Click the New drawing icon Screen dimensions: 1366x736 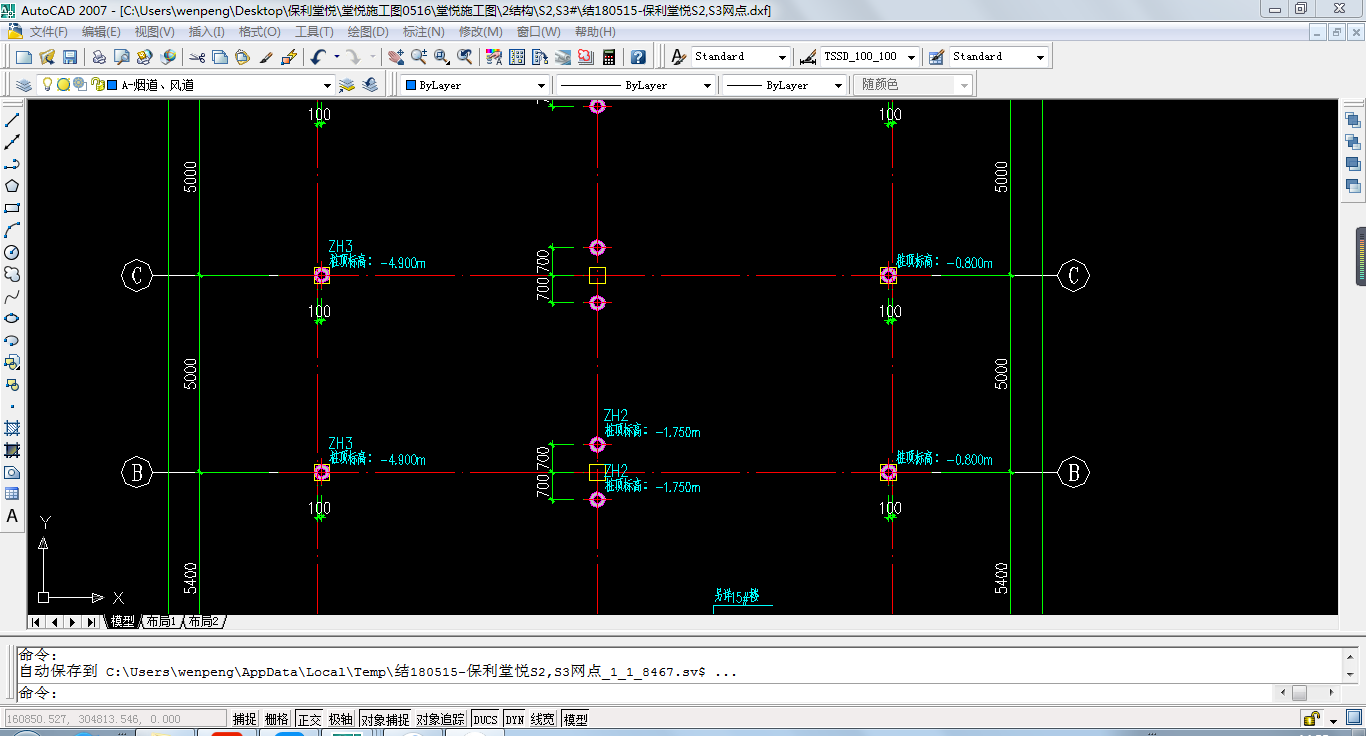click(24, 57)
